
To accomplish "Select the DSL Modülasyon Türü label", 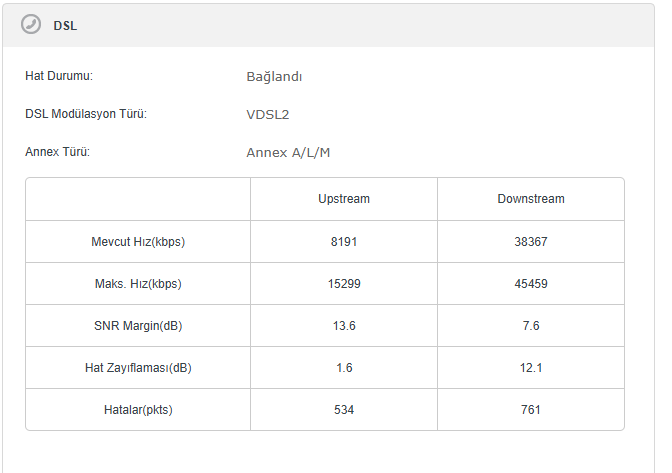I will point(86,114).
